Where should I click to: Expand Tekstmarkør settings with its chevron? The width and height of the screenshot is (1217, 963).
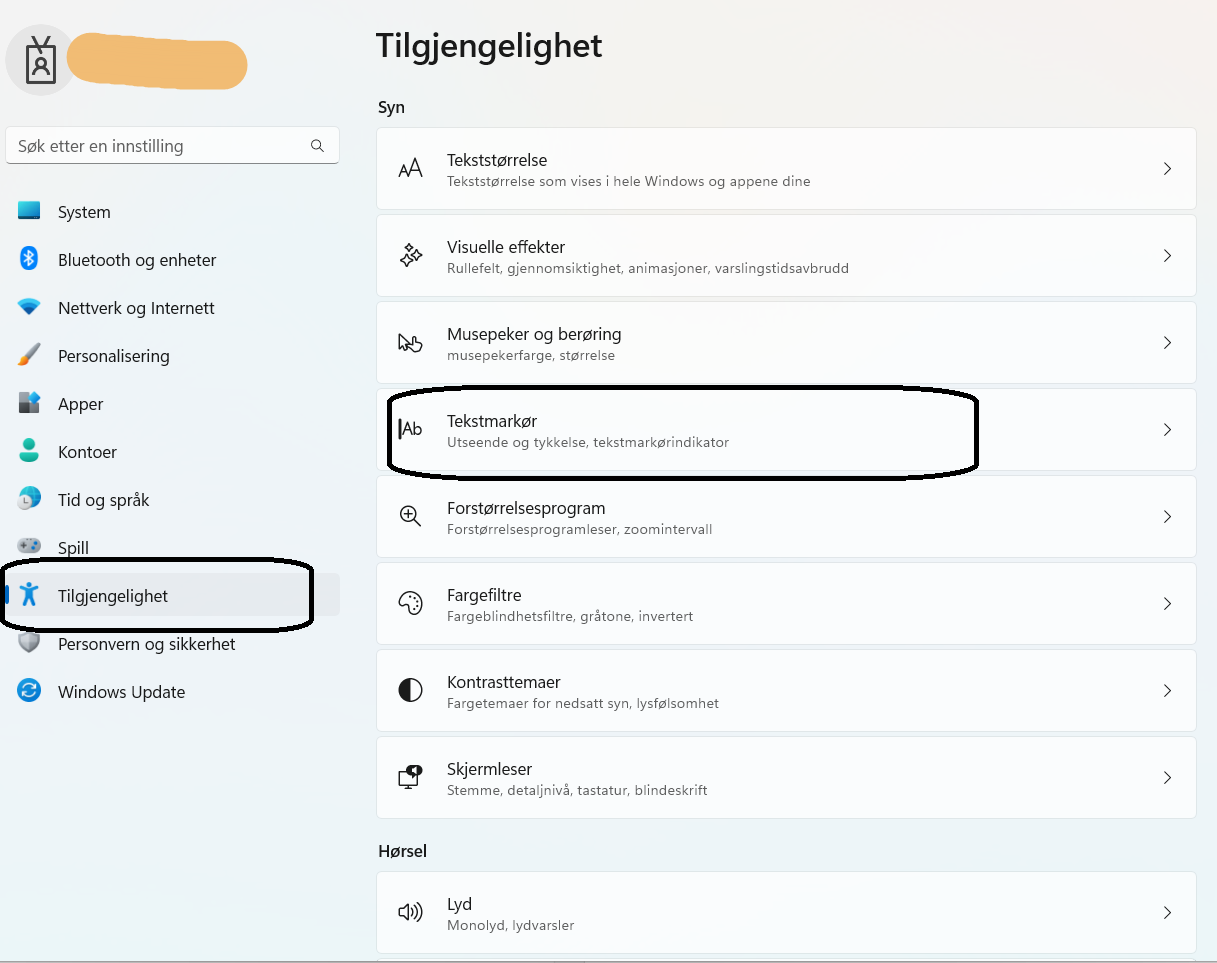point(1167,430)
